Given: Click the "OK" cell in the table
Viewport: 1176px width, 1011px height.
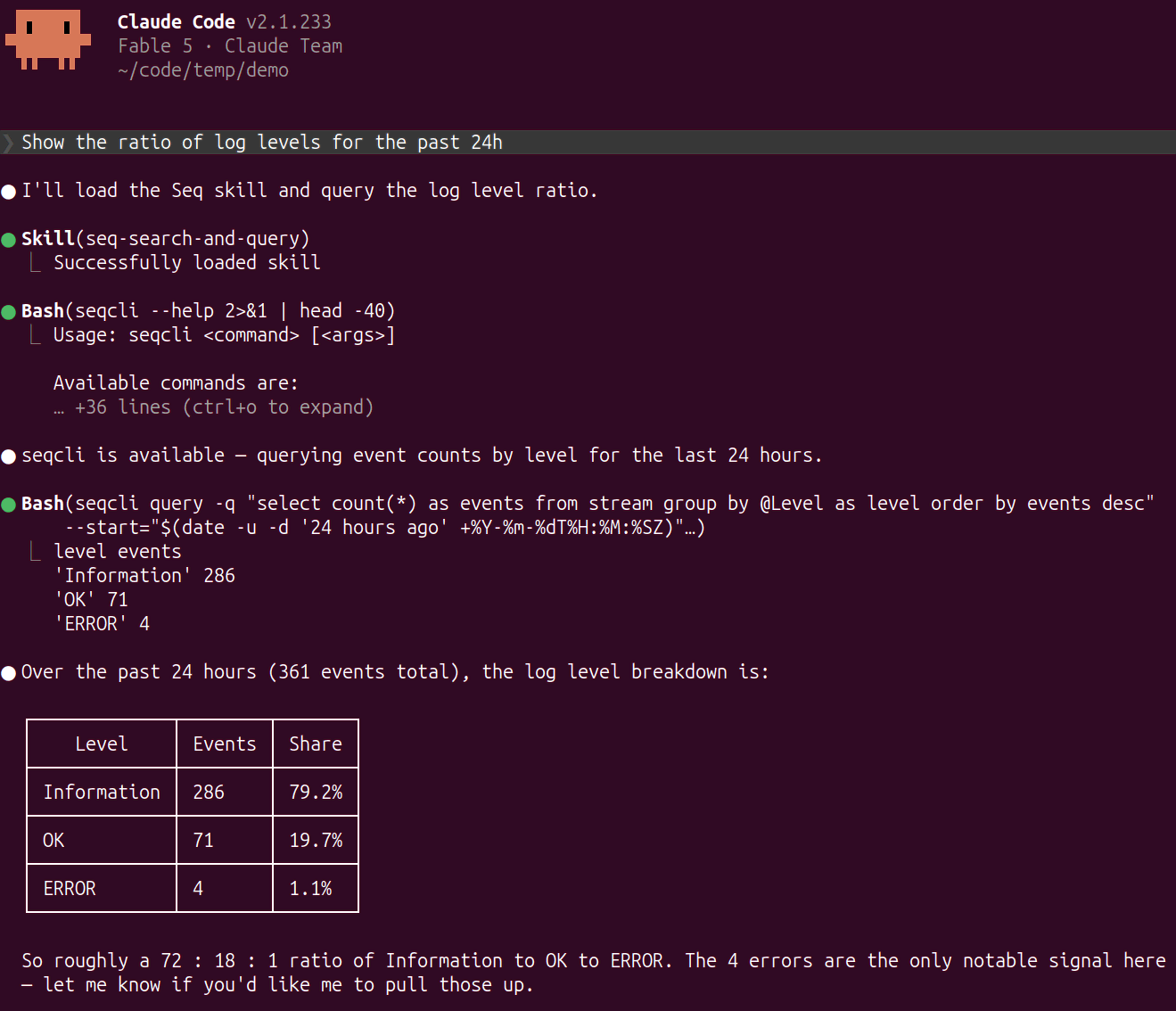Looking at the screenshot, I should (102, 840).
